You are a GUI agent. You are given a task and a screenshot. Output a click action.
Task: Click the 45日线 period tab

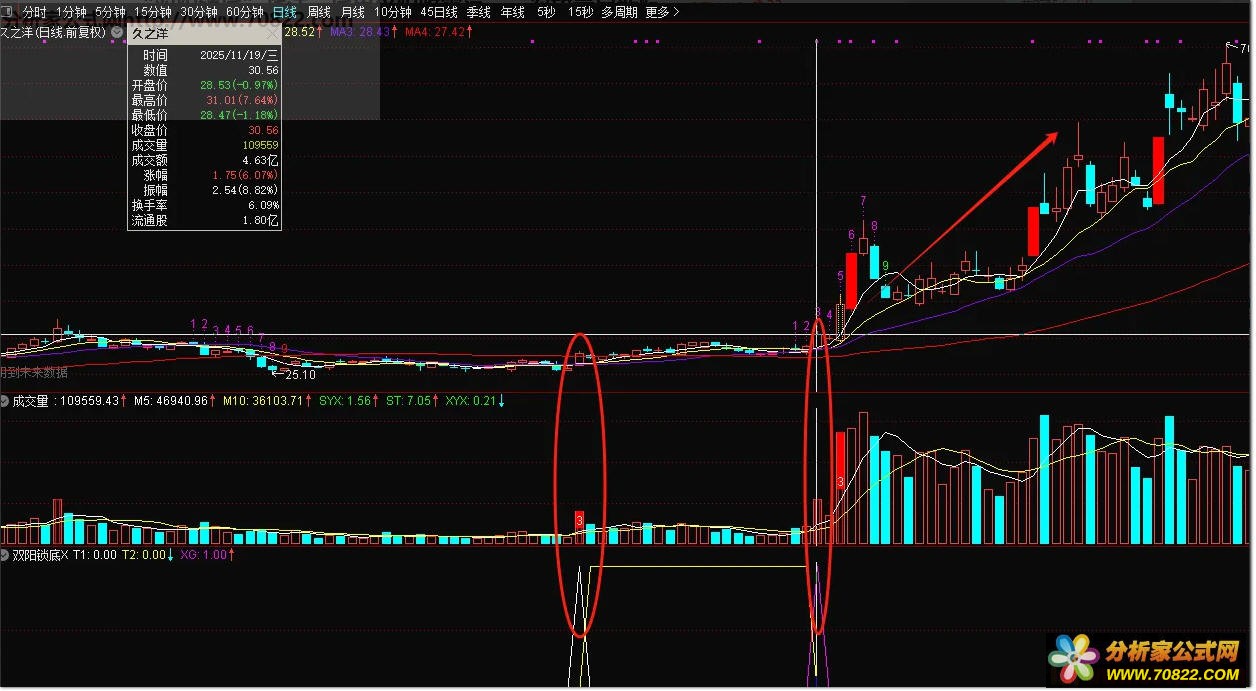(439, 12)
